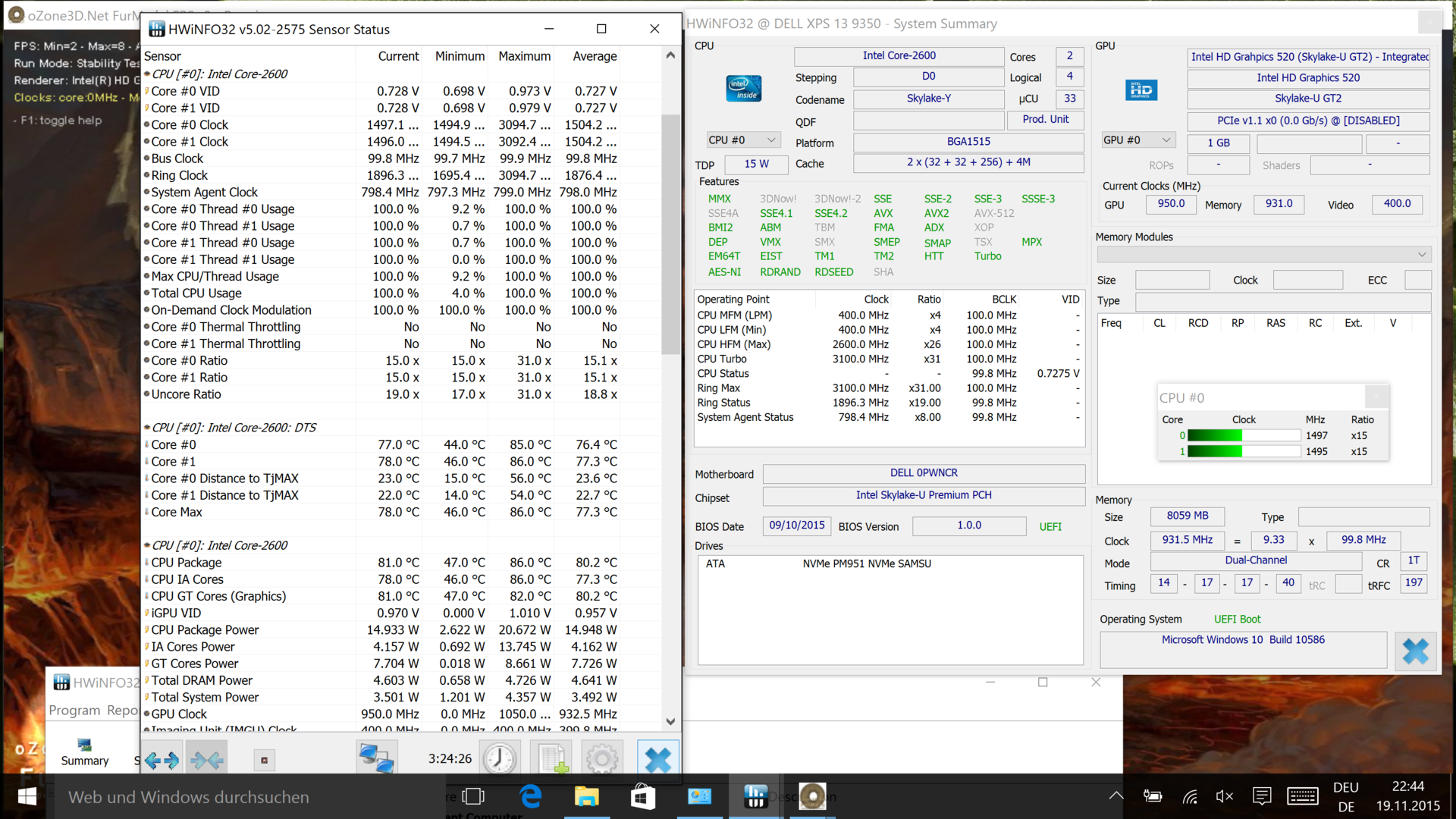Viewport: 1456px width, 819px height.
Task: Click the sensor list scrollbar down arrow
Action: pos(670,721)
